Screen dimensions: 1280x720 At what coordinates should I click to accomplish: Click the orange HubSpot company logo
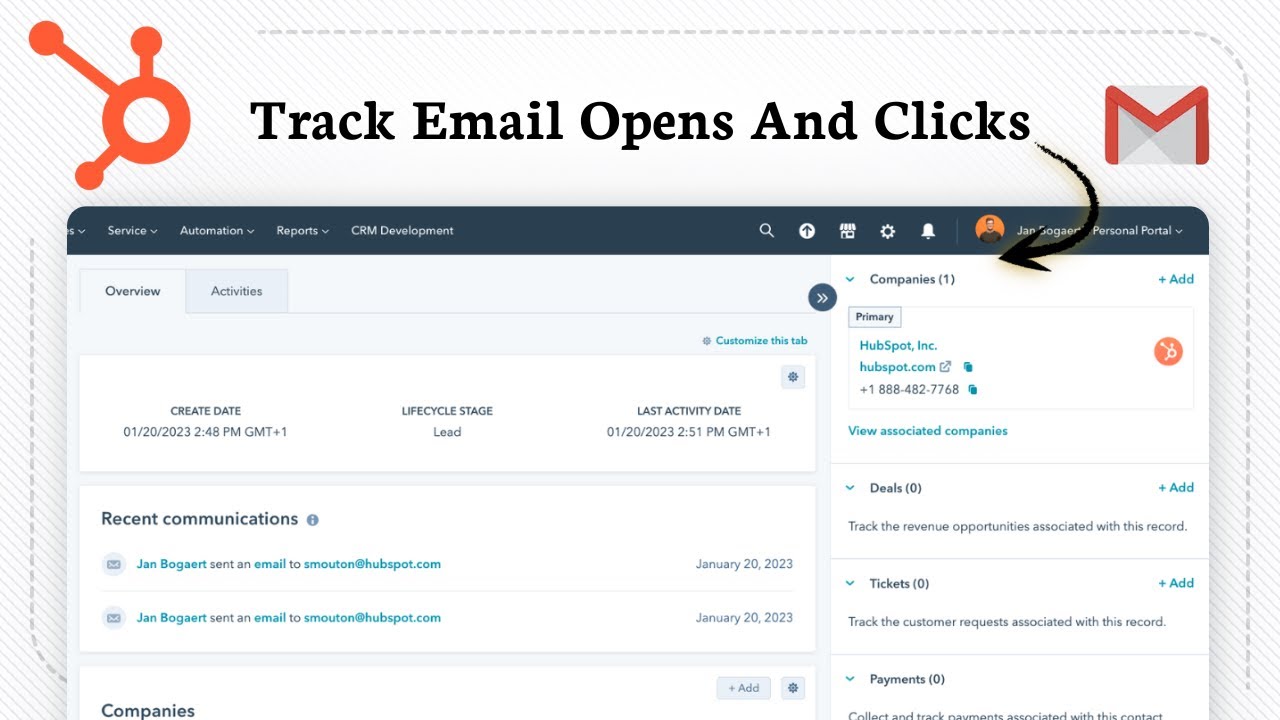(x=1168, y=351)
